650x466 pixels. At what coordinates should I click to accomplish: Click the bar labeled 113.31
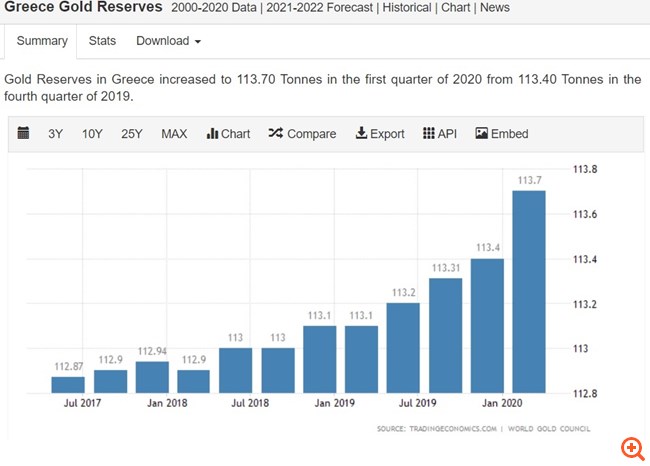pos(445,335)
